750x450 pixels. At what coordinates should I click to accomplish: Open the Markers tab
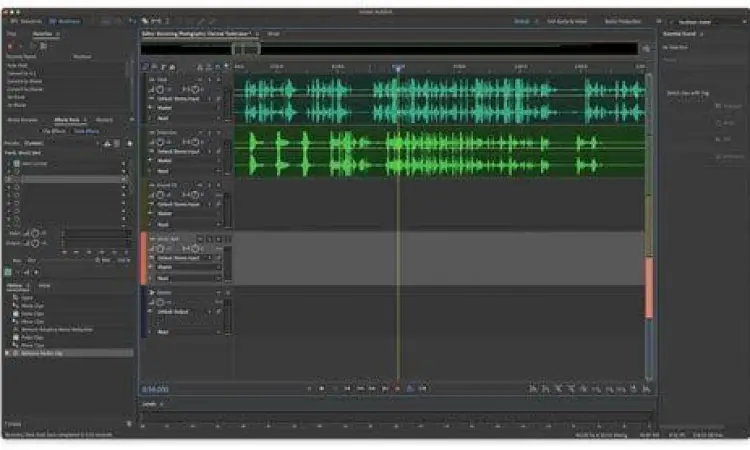[x=104, y=120]
